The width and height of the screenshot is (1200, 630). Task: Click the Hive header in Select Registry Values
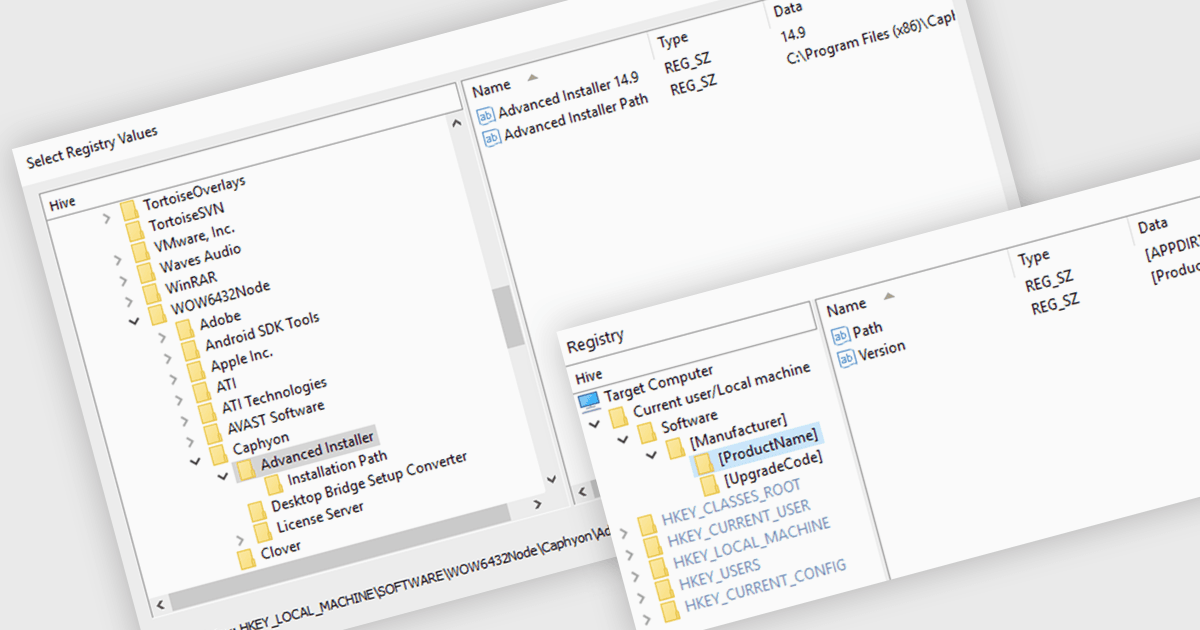(62, 203)
